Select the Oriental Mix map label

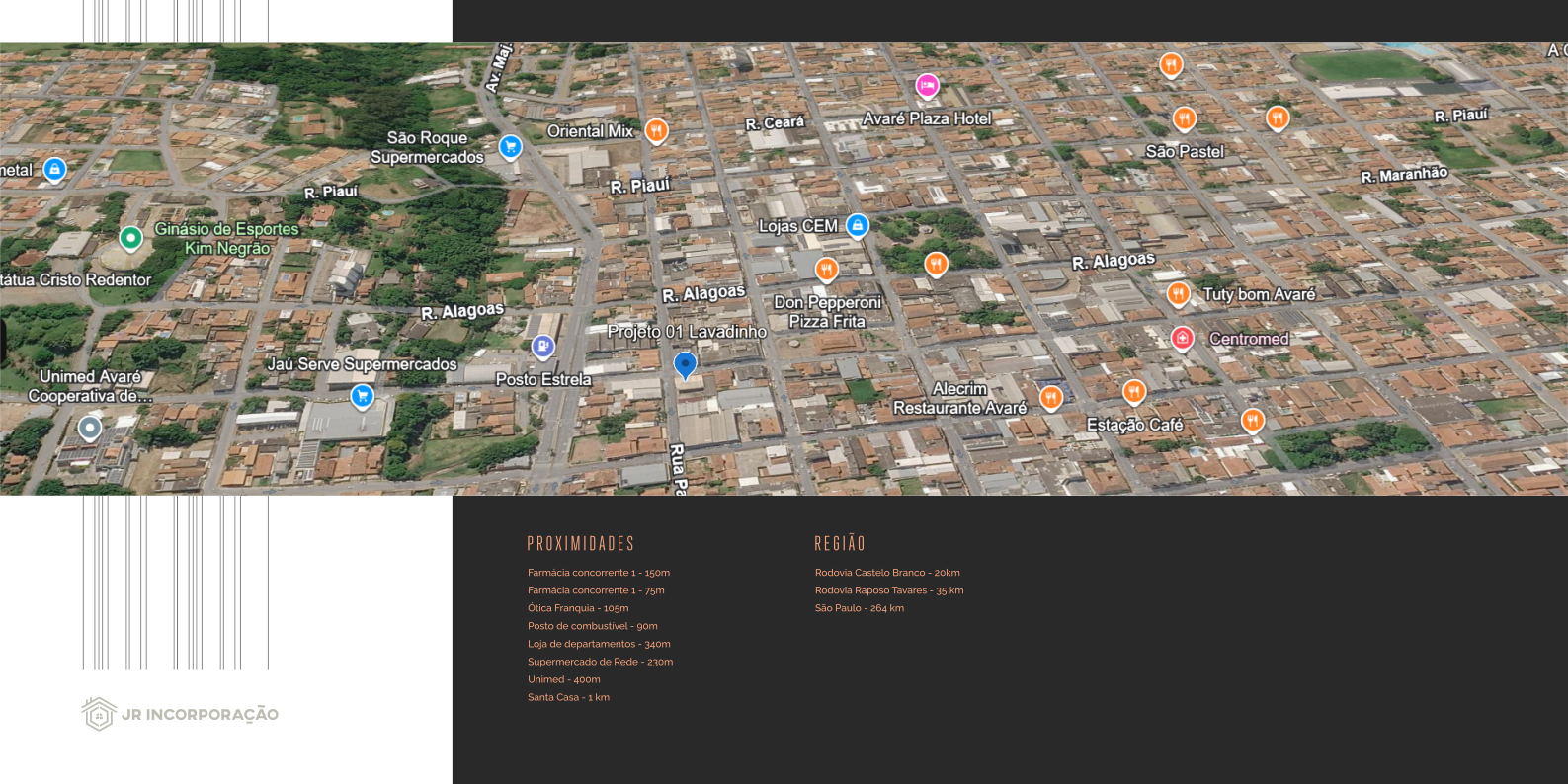(x=590, y=131)
